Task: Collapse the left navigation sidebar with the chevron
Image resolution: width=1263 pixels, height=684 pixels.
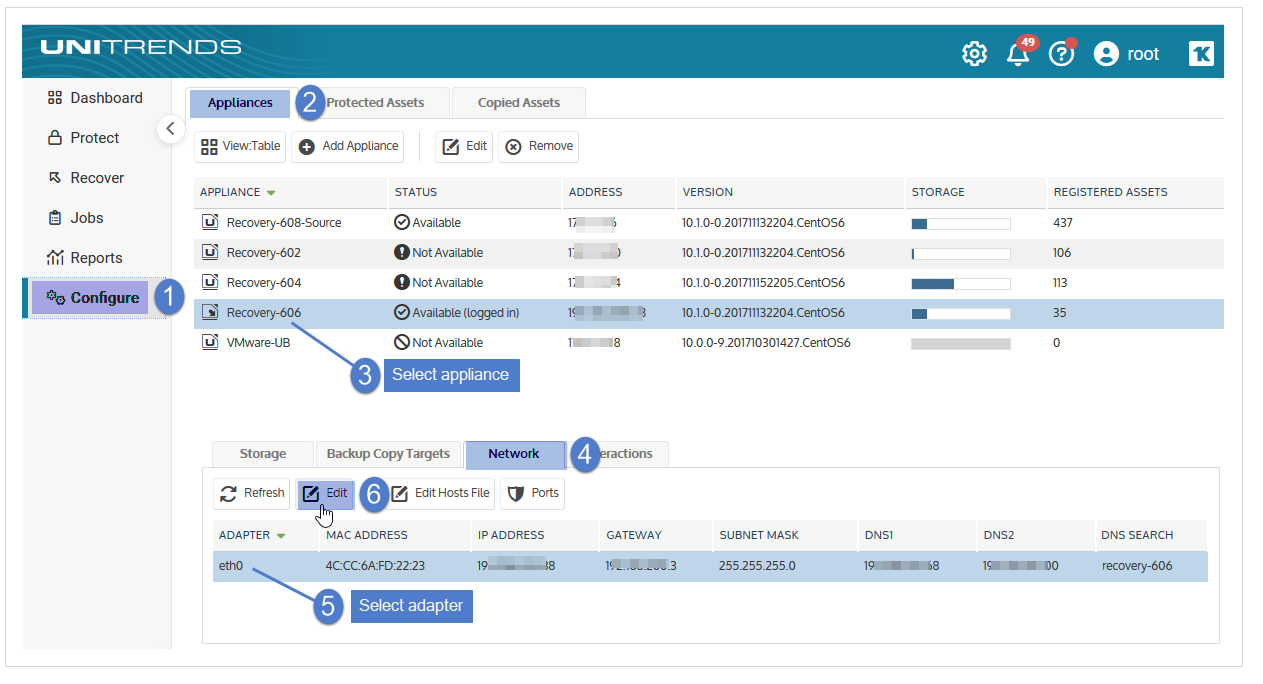Action: tap(170, 128)
